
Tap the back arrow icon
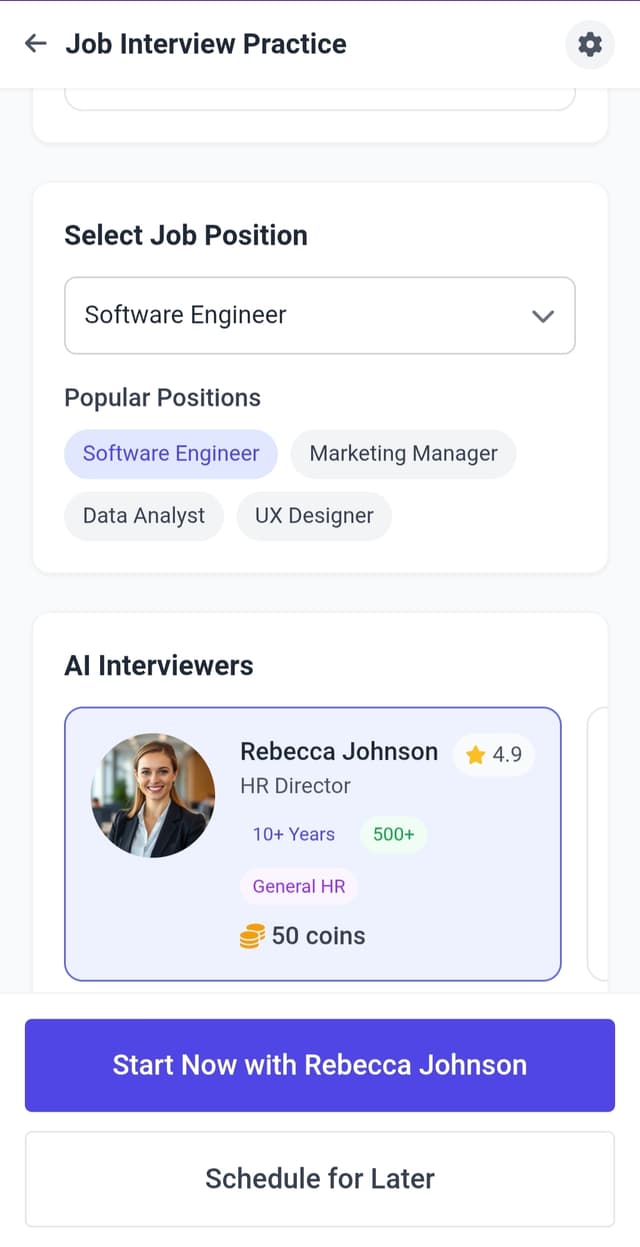(36, 43)
